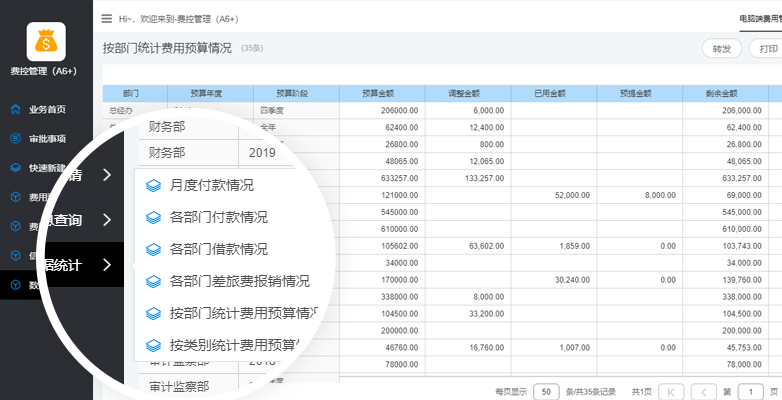782x400 pixels.
Task: Click layers icon beside 各部门借款情况
Action: 153,249
